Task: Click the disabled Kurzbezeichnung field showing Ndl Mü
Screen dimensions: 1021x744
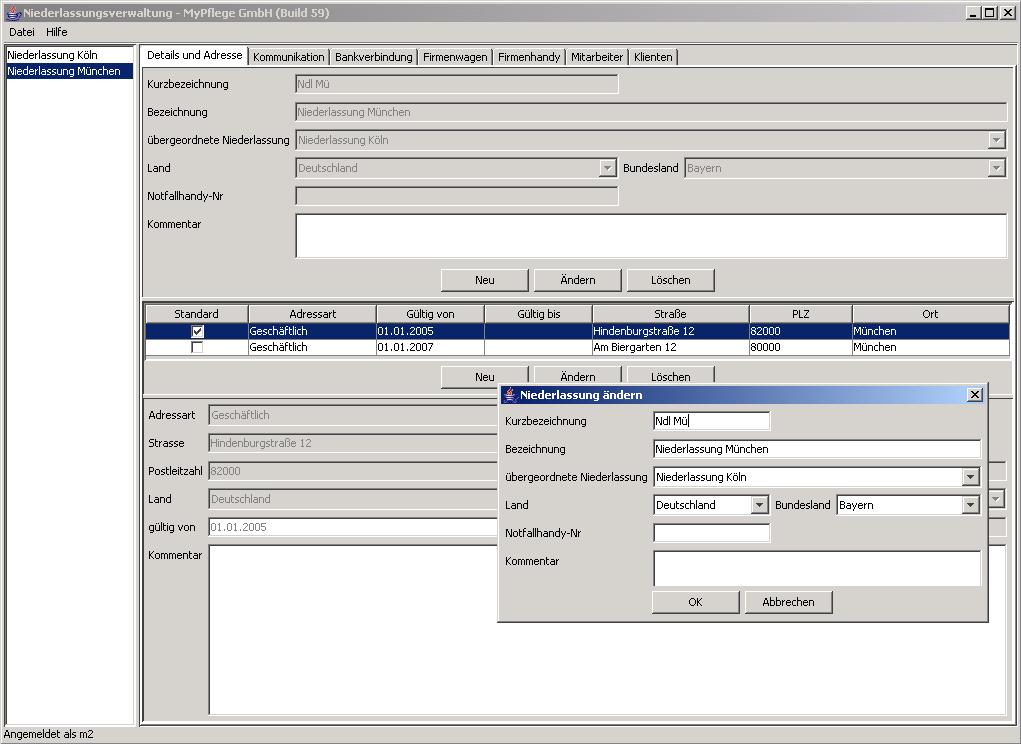Action: (x=456, y=84)
